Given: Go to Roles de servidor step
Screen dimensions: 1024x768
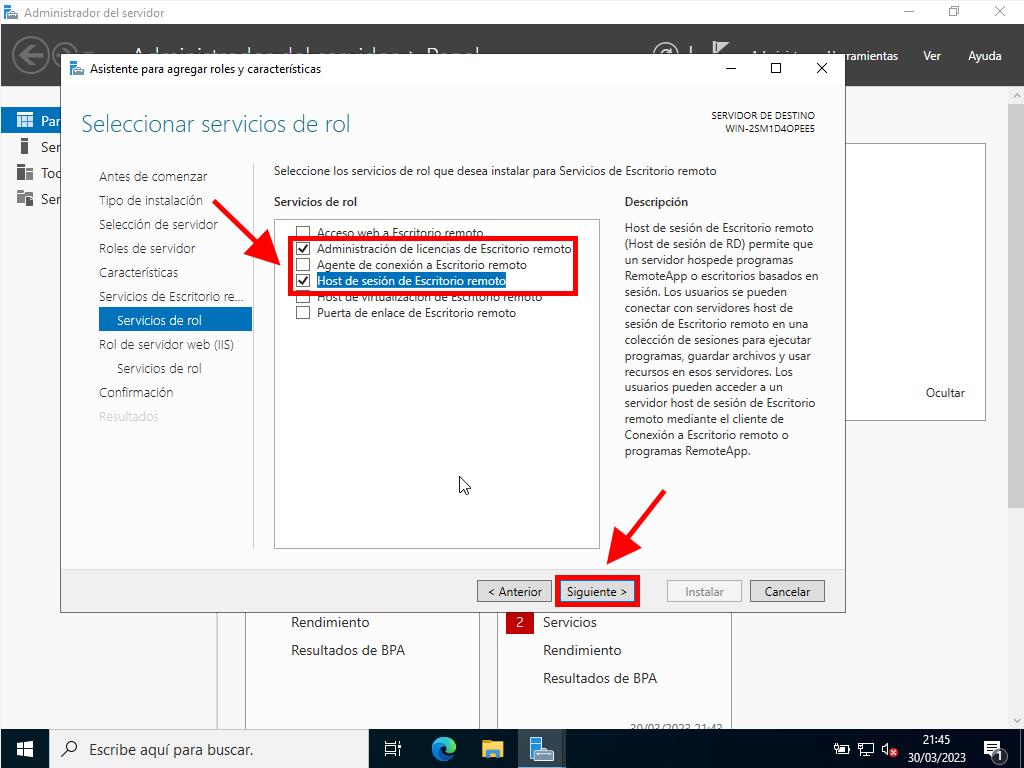Looking at the screenshot, I should pyautogui.click(x=147, y=248).
